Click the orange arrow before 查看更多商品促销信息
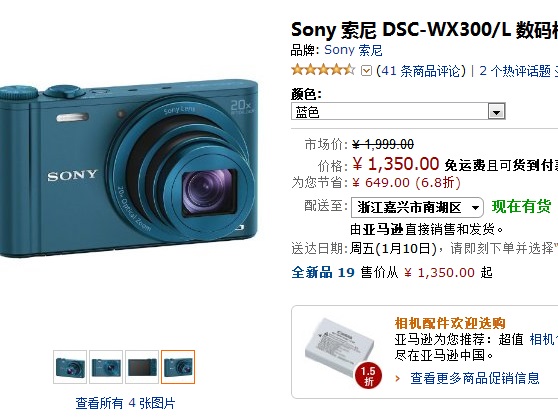558x417 pixels. tap(398, 379)
